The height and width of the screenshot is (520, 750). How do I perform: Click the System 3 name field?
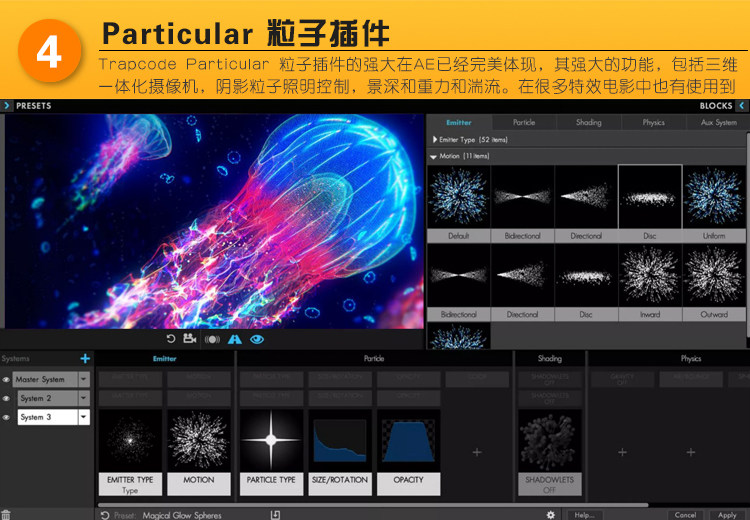(x=48, y=417)
